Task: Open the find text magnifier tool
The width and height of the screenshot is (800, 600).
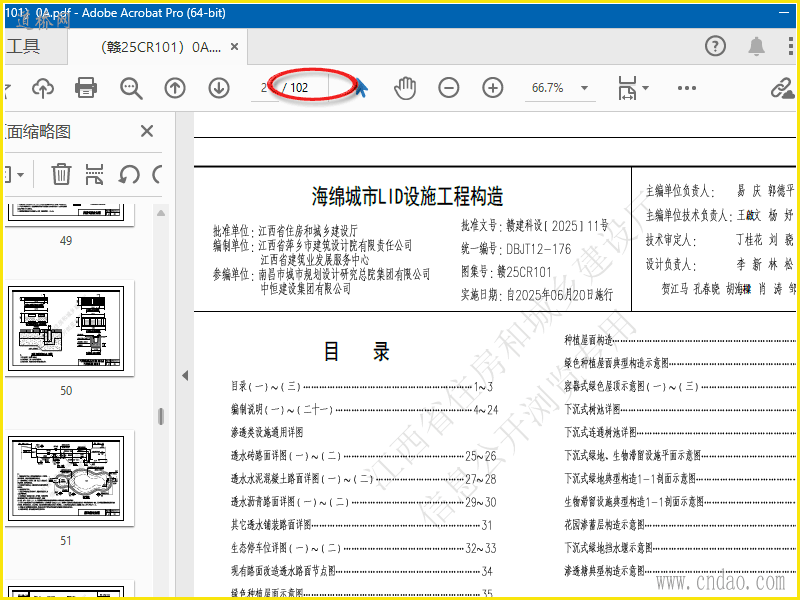Action: (131, 88)
